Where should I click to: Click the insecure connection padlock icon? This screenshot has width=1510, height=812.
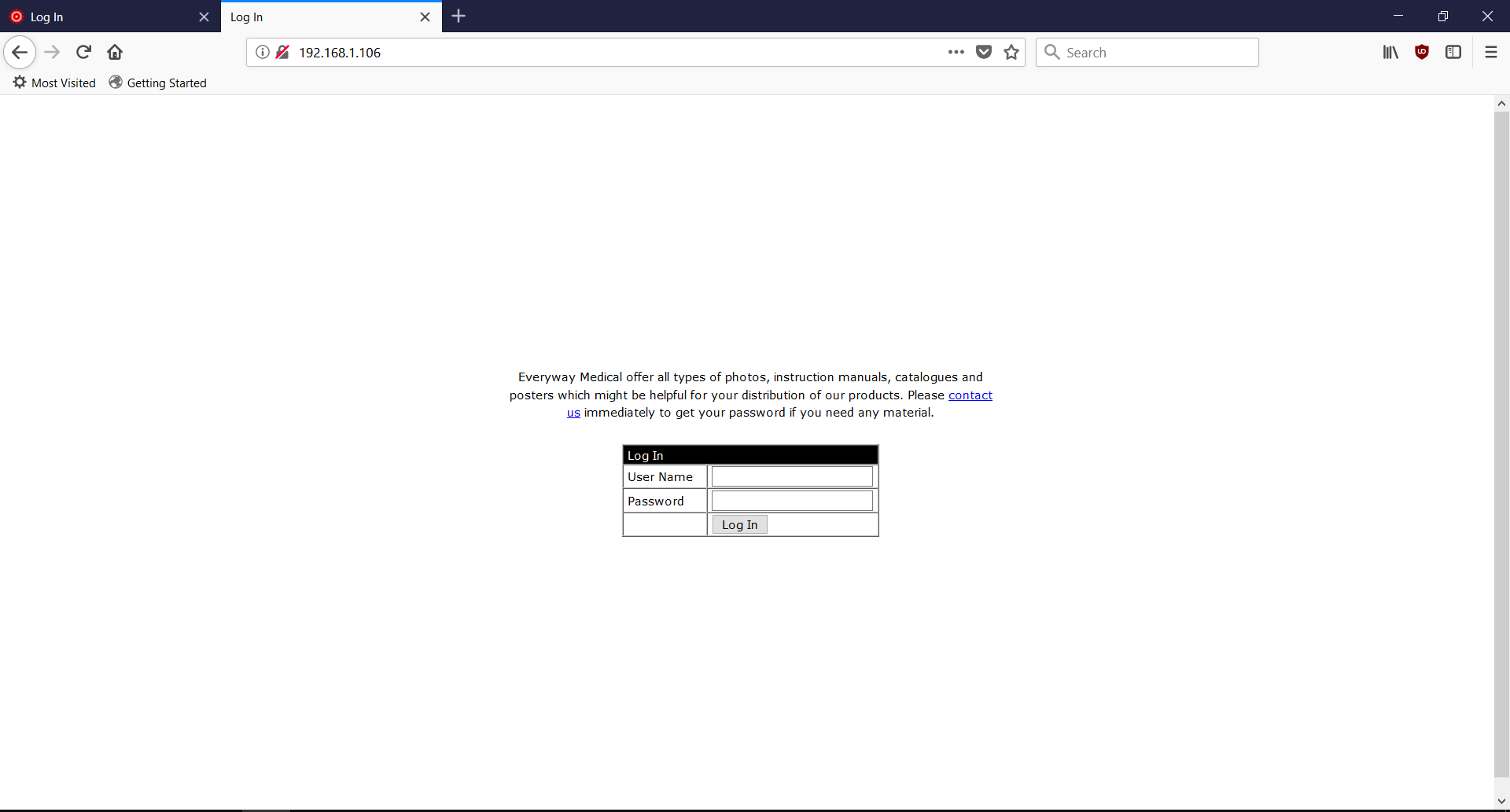click(x=283, y=53)
